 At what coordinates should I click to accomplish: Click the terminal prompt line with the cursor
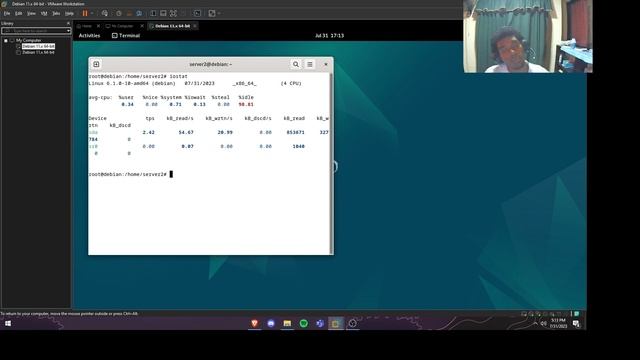[131, 174]
